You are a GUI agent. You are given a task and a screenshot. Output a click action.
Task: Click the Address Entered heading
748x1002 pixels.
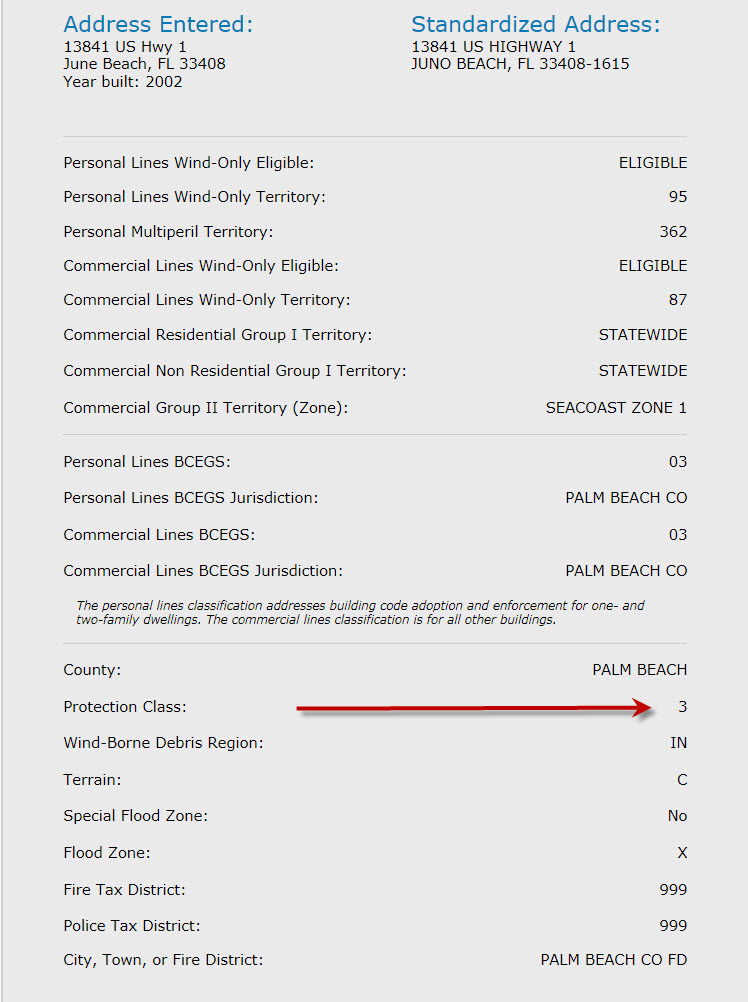[158, 24]
